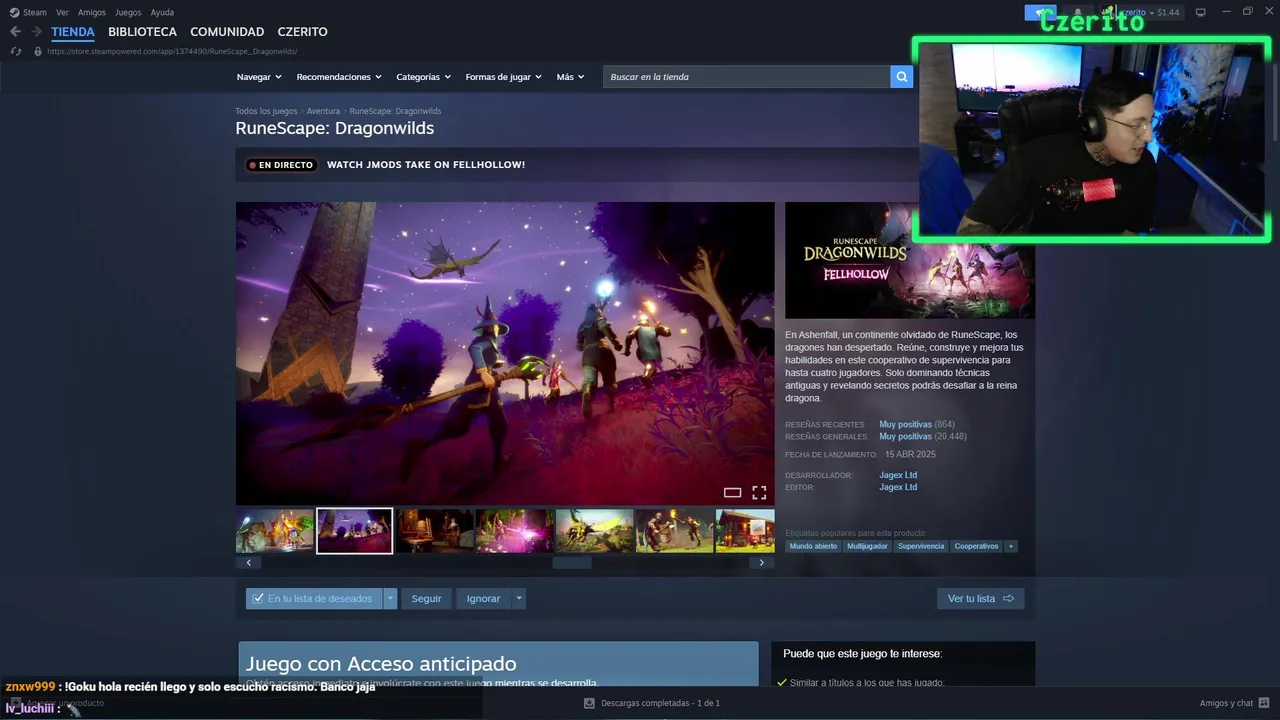Screen dimensions: 1280x720
Task: Select the yellow-green landscape thumbnail
Action: click(x=595, y=530)
